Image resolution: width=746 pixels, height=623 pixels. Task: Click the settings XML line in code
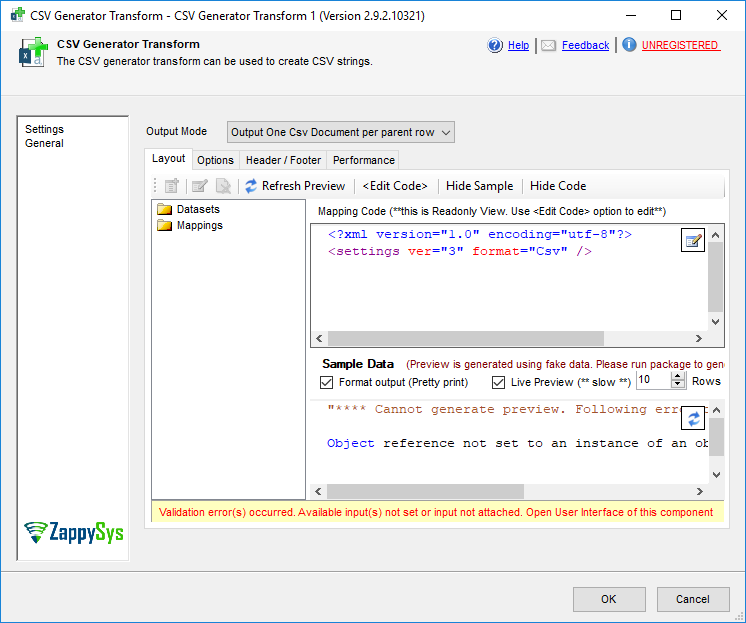pyautogui.click(x=460, y=251)
